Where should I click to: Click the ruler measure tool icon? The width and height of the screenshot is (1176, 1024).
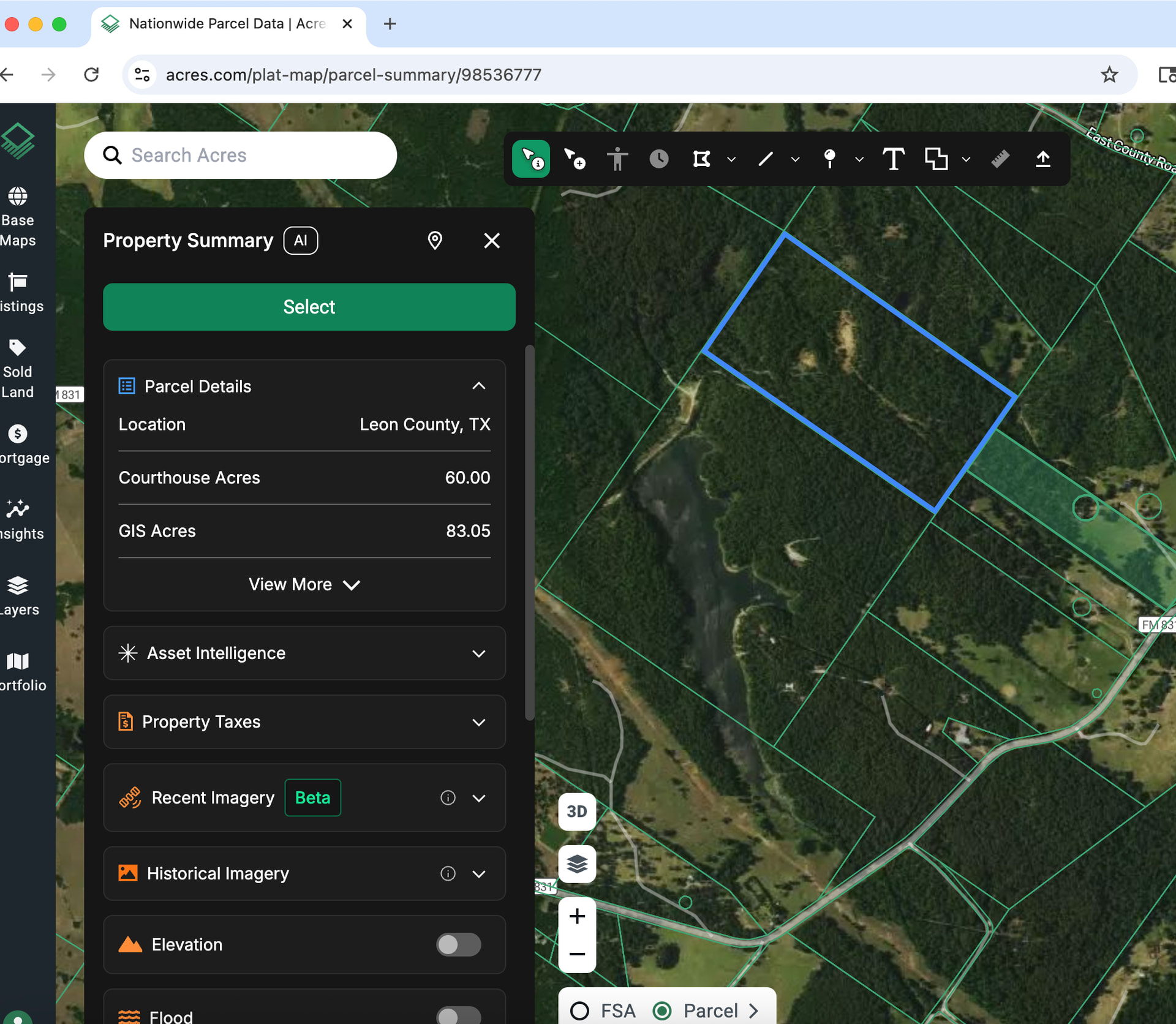1000,159
